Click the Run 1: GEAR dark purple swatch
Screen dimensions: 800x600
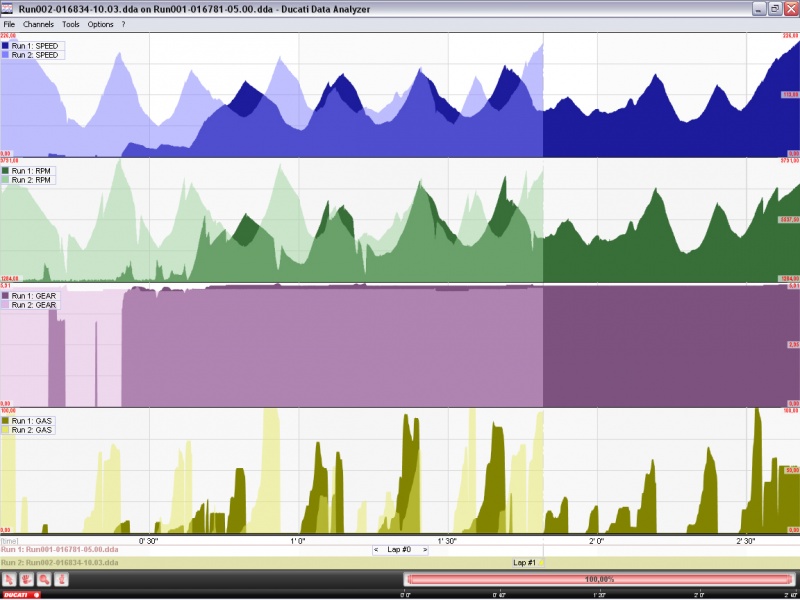6,296
